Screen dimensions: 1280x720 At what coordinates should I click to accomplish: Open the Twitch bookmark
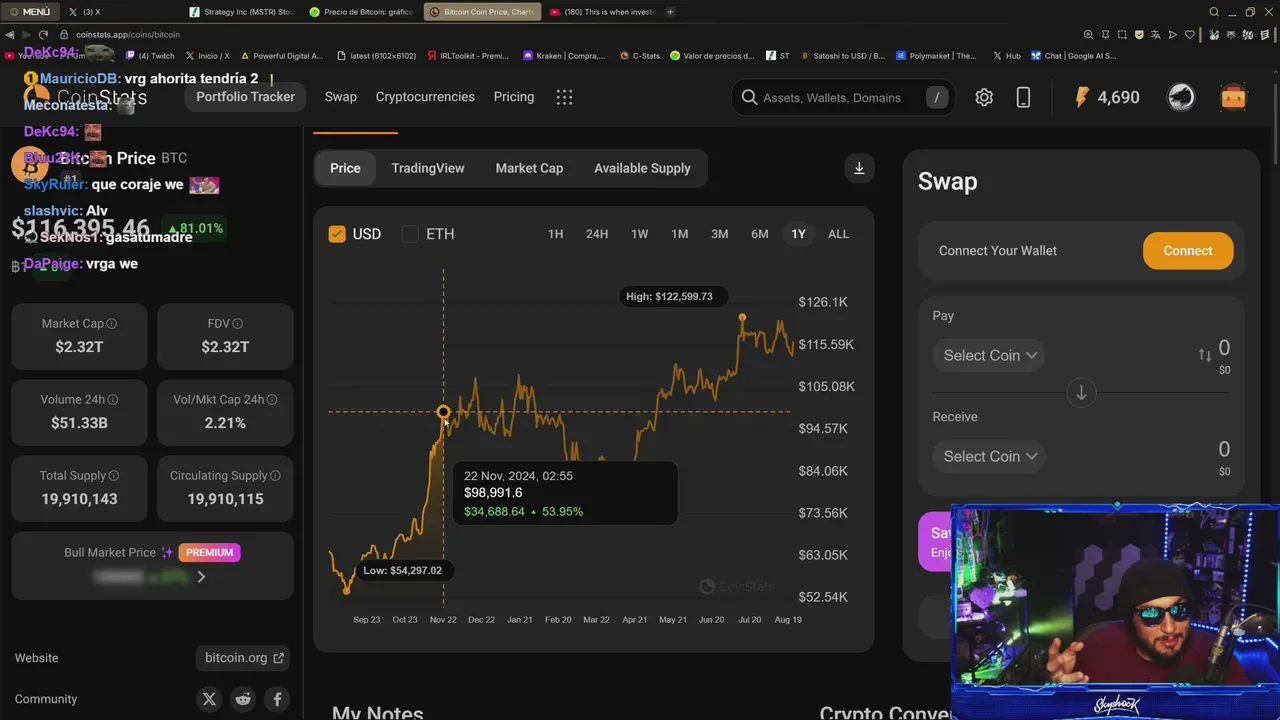[150, 56]
